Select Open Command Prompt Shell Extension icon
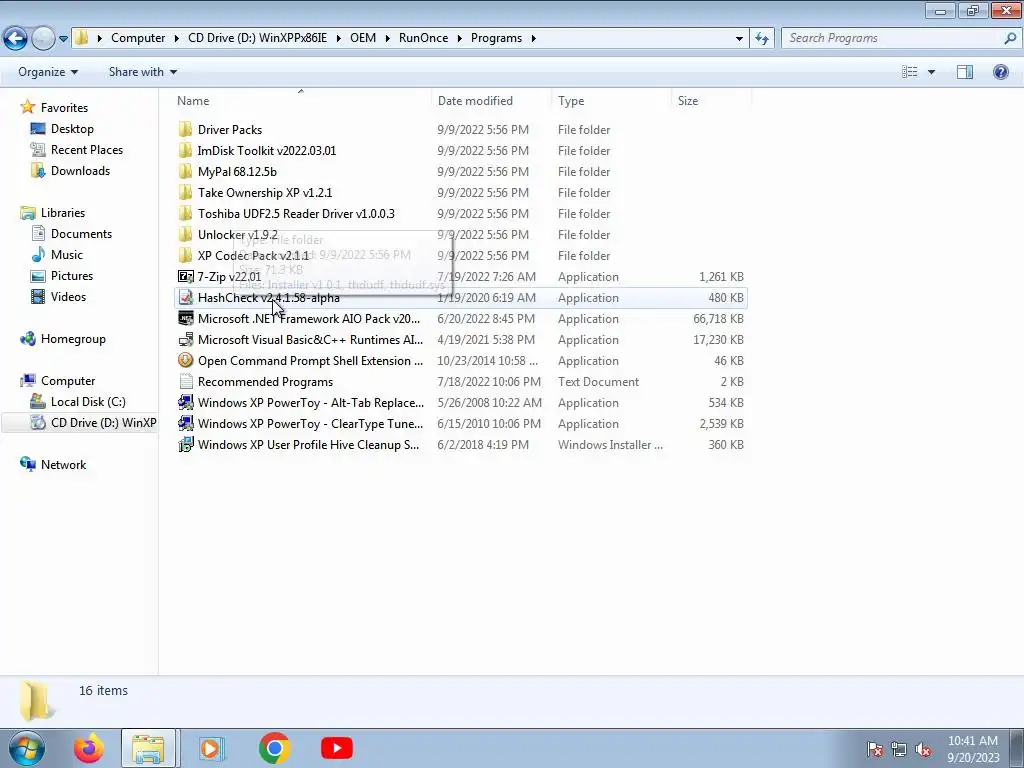 tap(185, 360)
